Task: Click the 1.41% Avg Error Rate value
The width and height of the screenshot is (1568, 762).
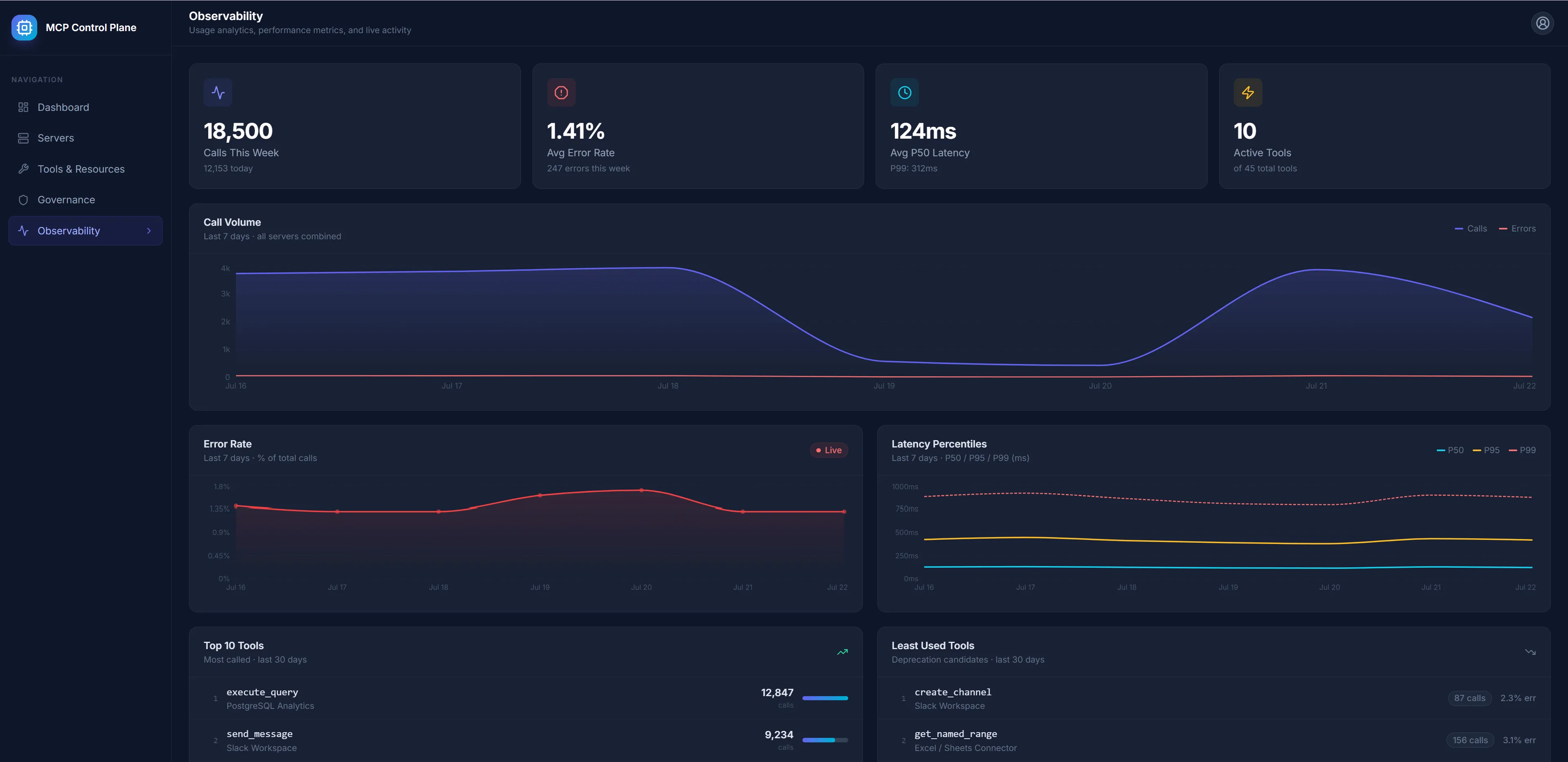Action: pyautogui.click(x=575, y=131)
